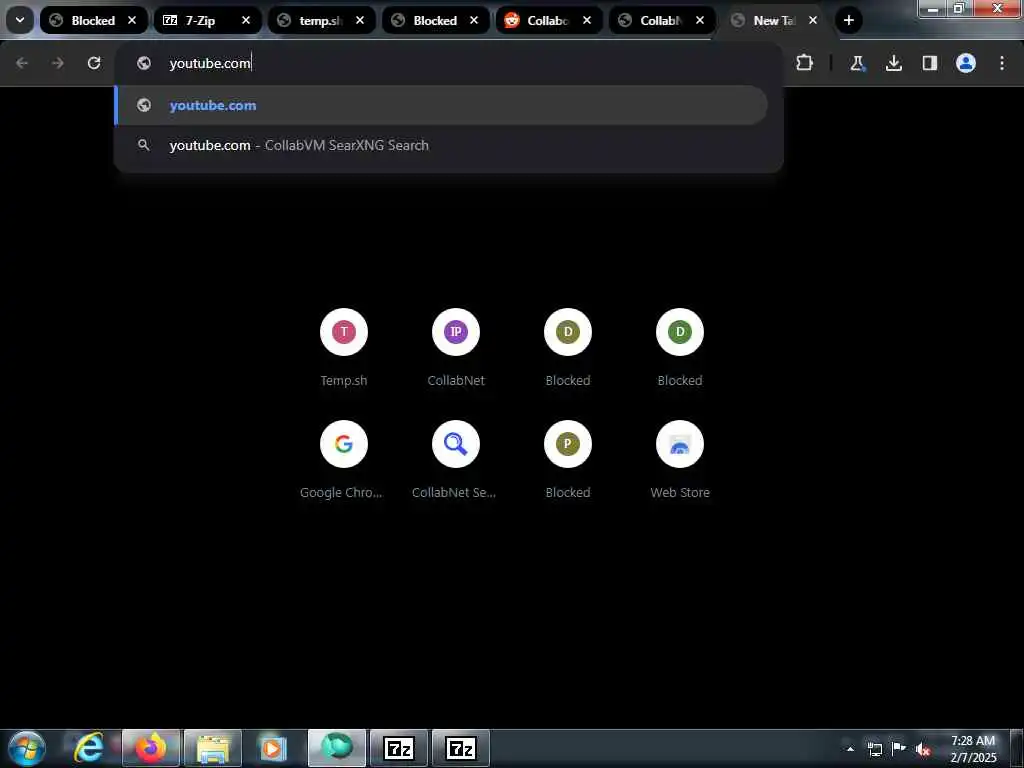Close the New Tab tab
This screenshot has height=768, width=1024.
click(x=813, y=20)
